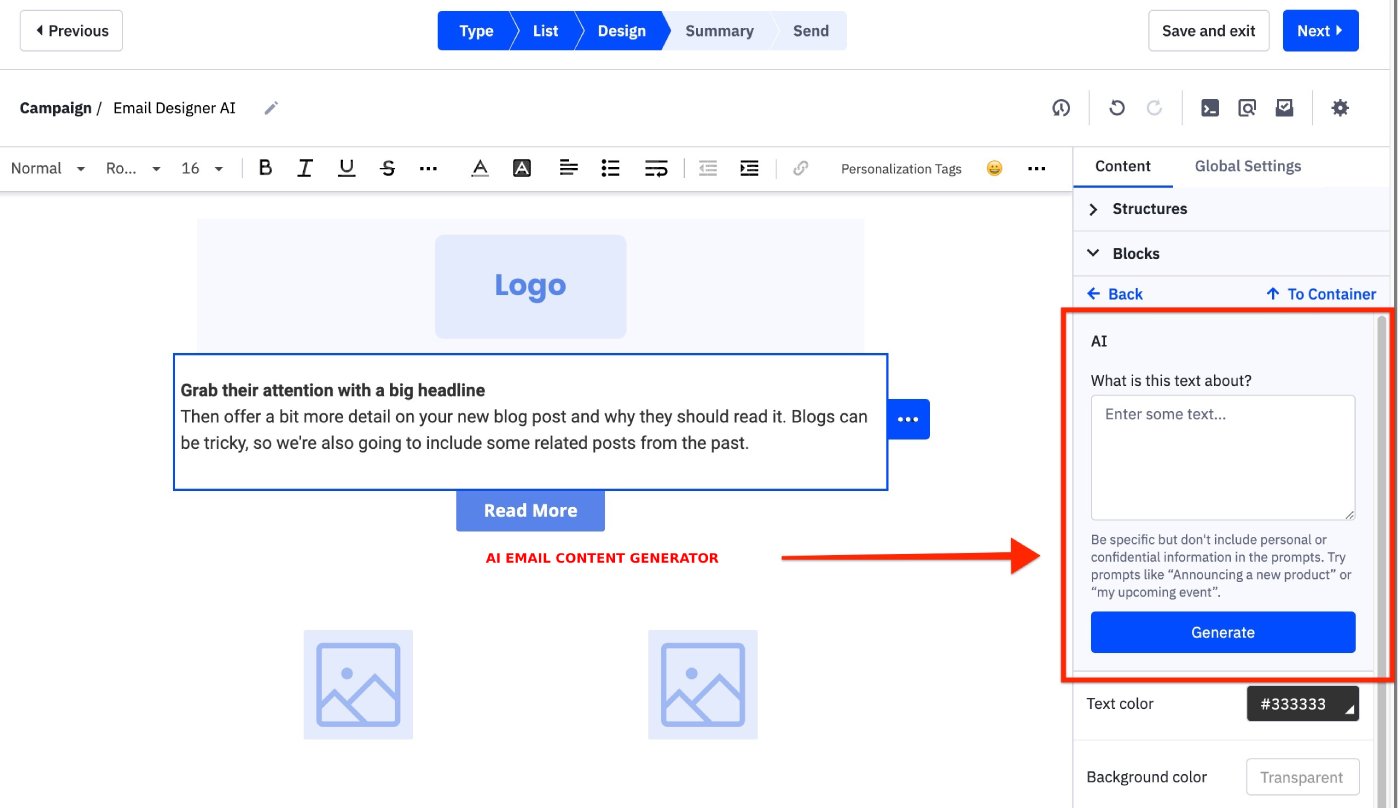Apply italic formatting to the headline text
This screenshot has width=1400, height=808.
pos(305,168)
